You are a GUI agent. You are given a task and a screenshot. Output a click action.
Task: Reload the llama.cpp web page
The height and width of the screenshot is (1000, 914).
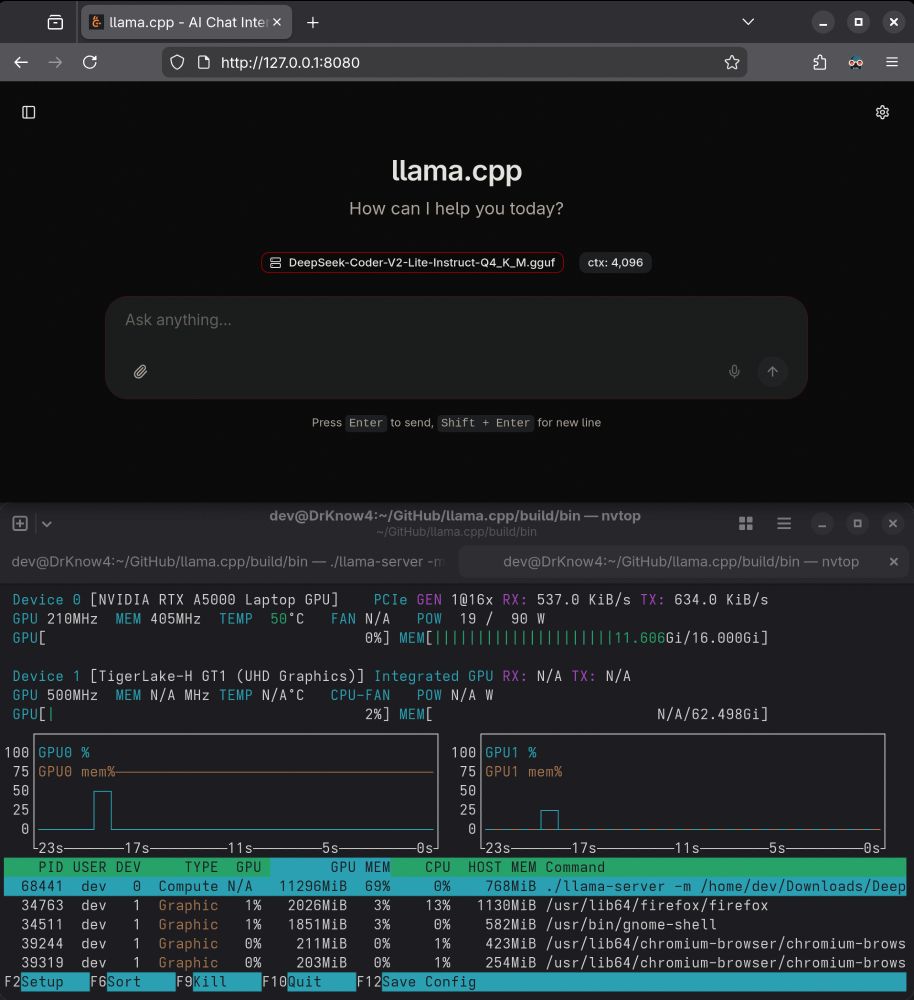(x=90, y=62)
